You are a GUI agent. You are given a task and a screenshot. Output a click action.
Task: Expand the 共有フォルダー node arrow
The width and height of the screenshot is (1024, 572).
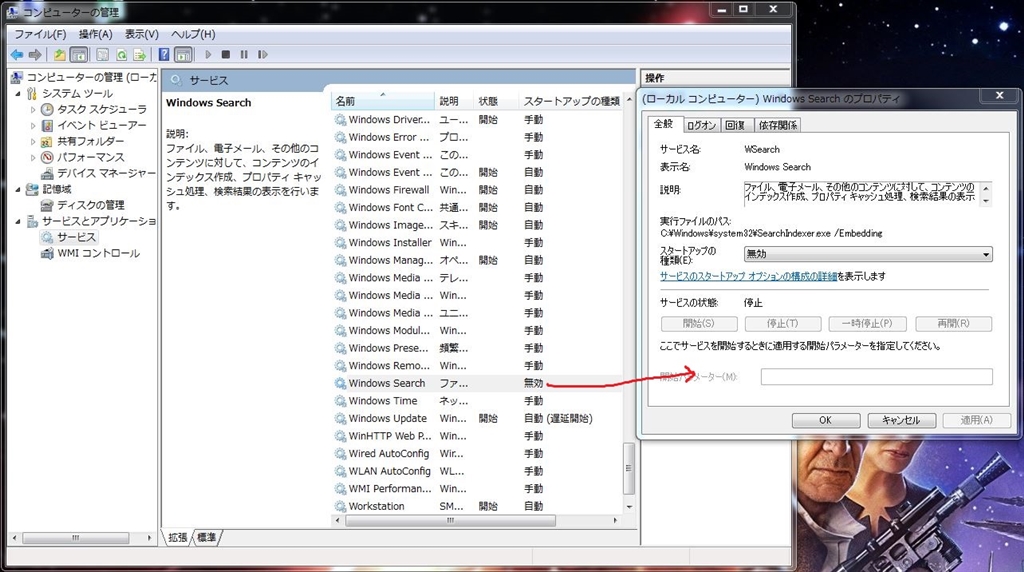pos(33,141)
